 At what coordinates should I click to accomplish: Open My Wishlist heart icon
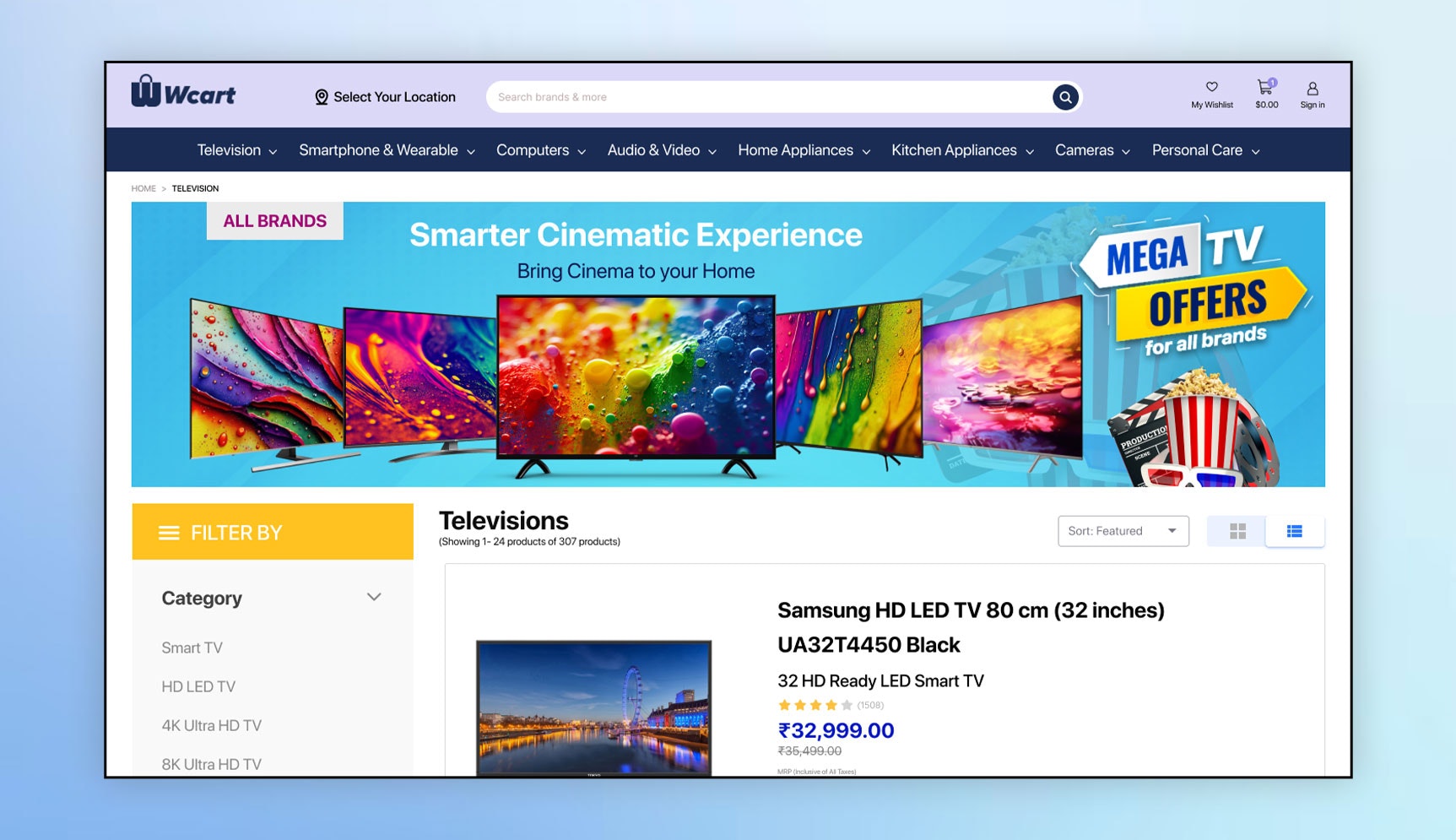(1211, 87)
